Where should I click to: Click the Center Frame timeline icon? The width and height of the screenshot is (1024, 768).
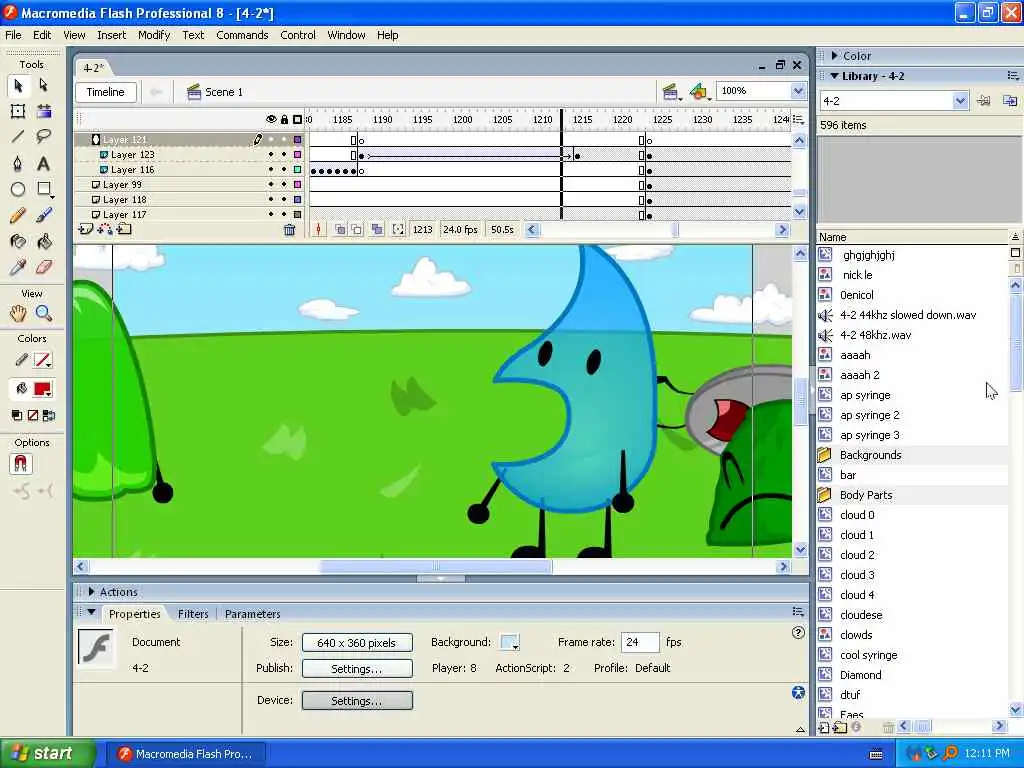pos(318,230)
